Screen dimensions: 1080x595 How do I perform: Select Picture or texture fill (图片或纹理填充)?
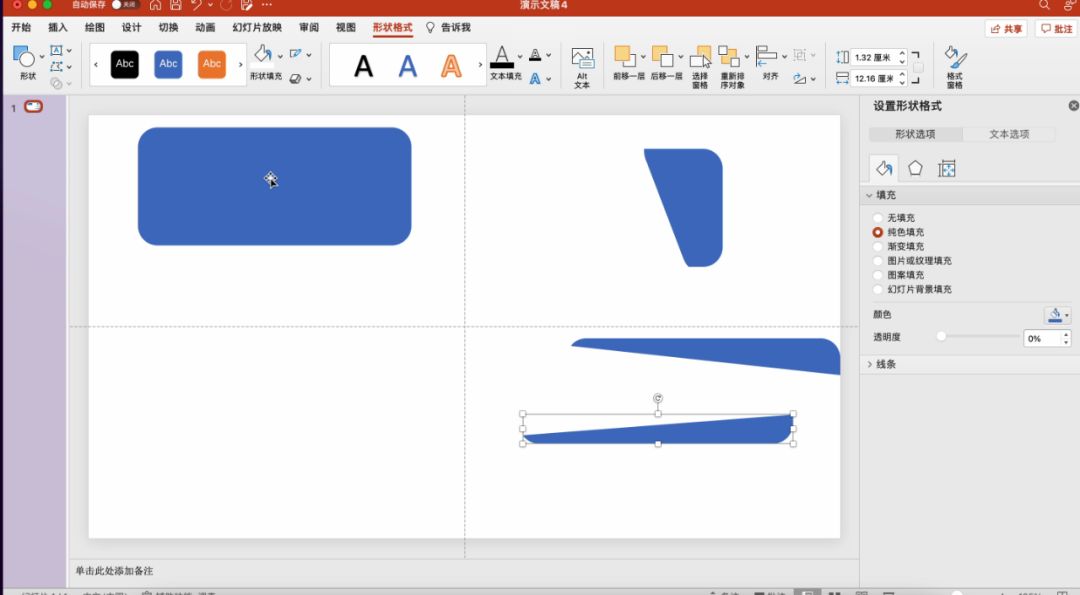point(878,261)
